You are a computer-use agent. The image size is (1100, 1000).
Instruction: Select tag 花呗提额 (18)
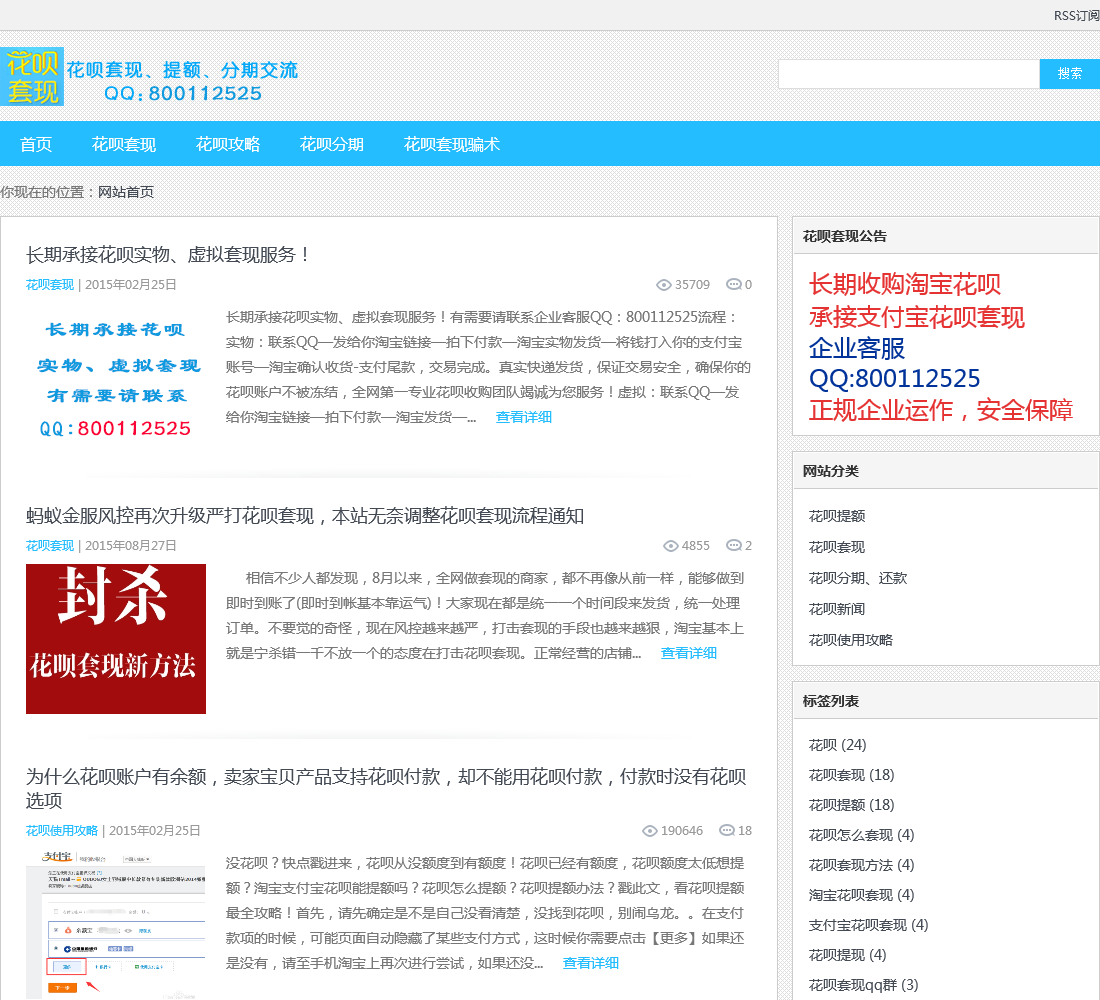point(851,805)
